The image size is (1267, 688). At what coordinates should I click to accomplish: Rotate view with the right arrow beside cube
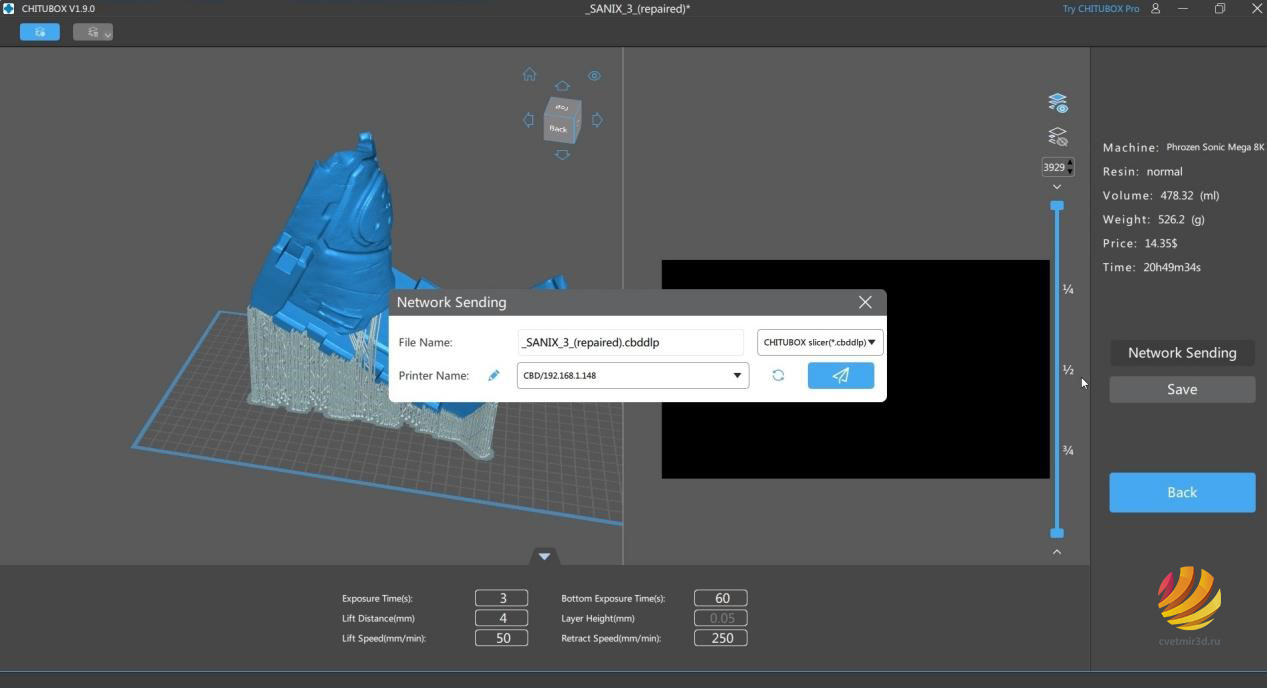pyautogui.click(x=597, y=120)
